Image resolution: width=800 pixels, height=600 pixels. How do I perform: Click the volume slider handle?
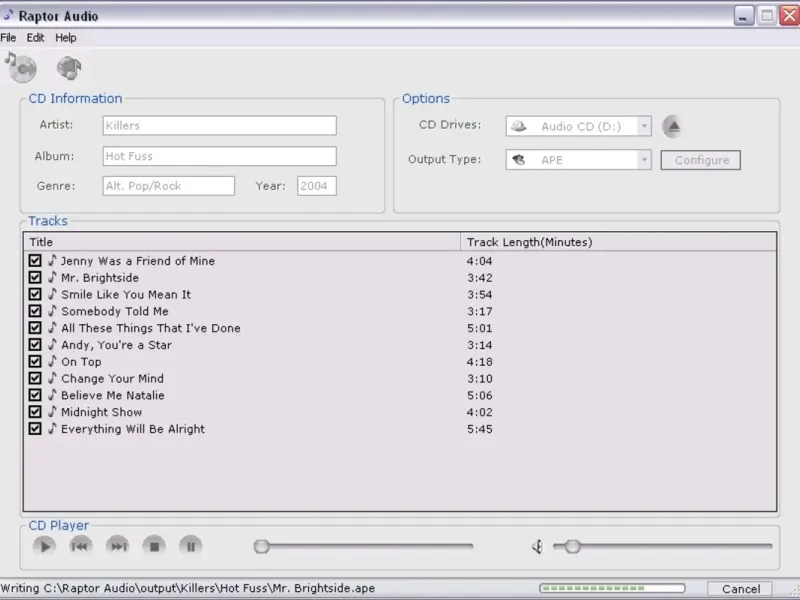tap(572, 546)
